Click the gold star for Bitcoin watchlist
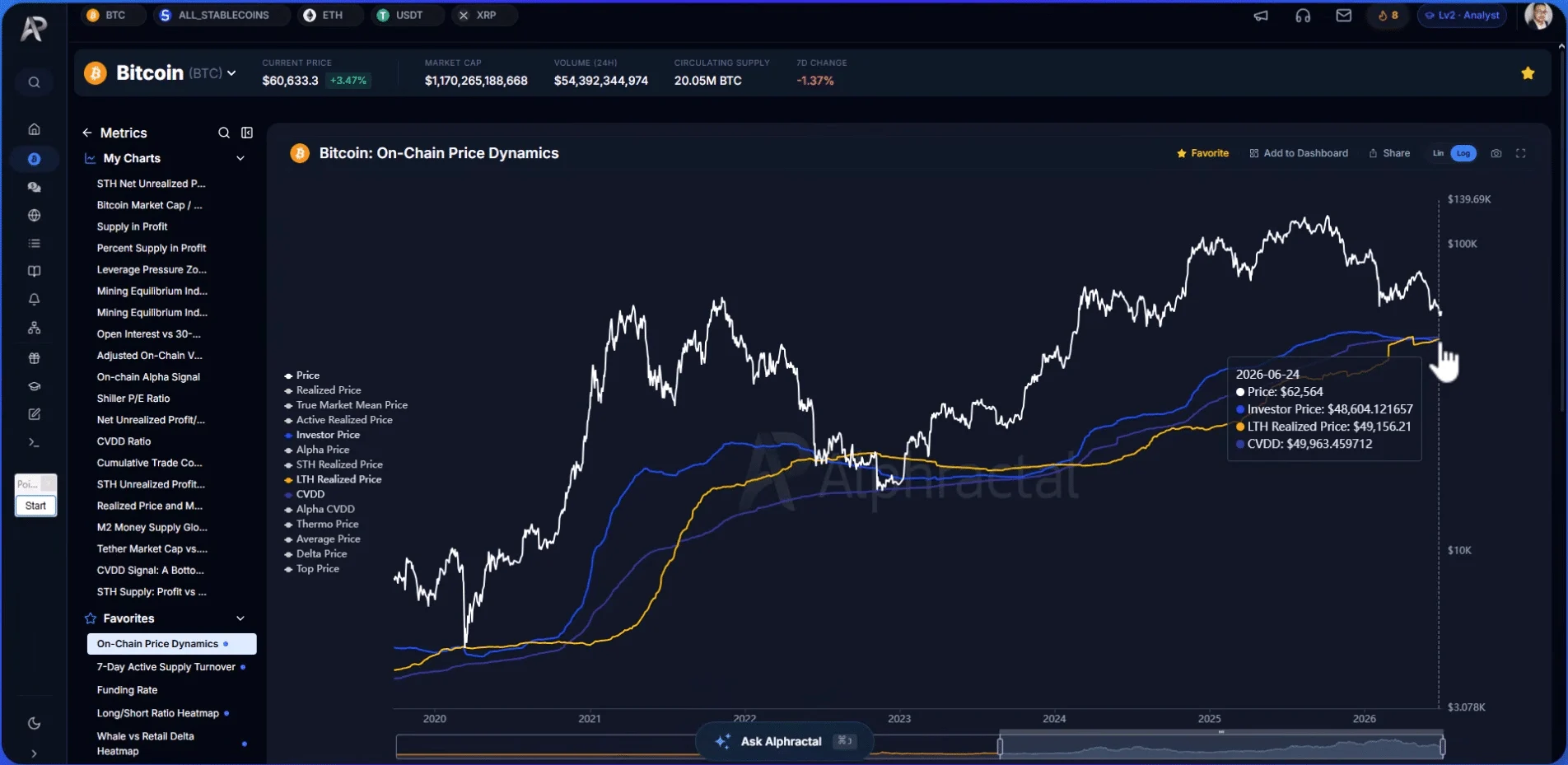Screen dimensions: 1568x765 1528,73
